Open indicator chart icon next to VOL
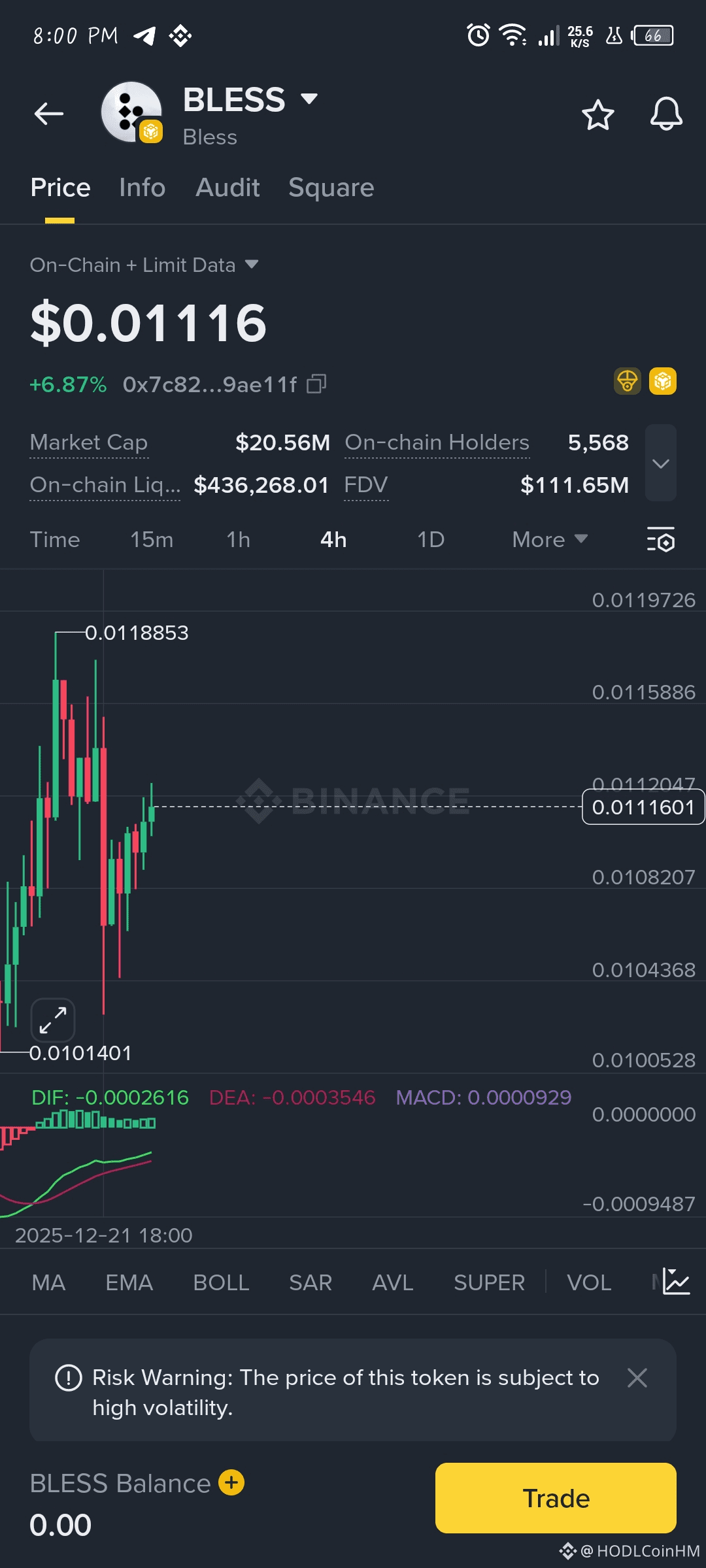Image resolution: width=706 pixels, height=1568 pixels. [676, 1281]
